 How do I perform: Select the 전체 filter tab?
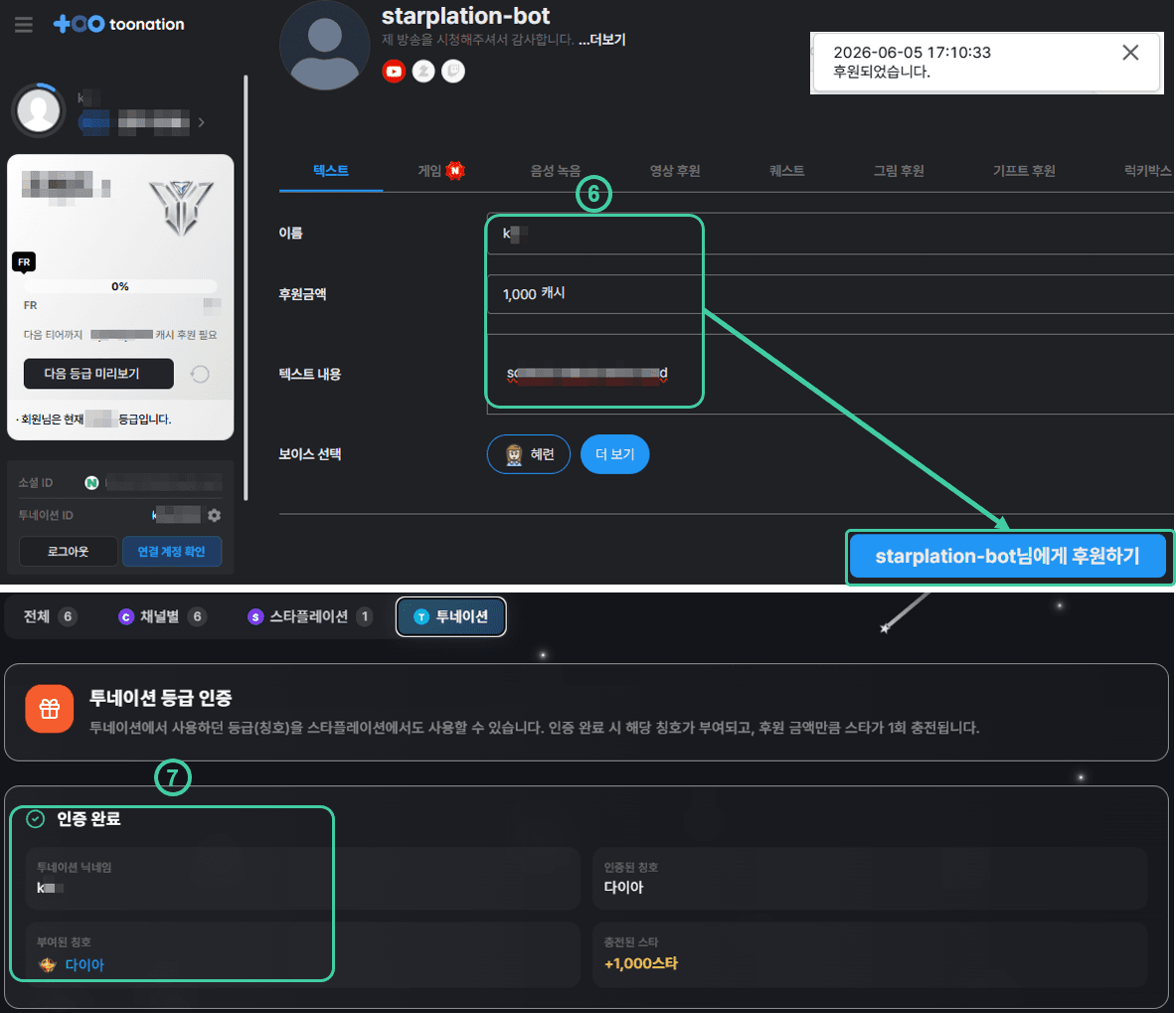tap(50, 616)
